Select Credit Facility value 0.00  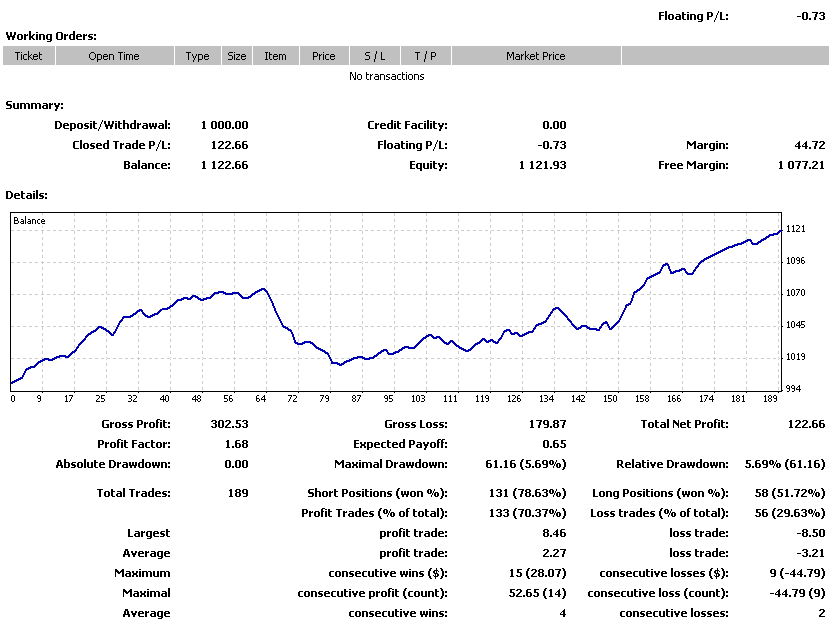pyautogui.click(x=554, y=125)
